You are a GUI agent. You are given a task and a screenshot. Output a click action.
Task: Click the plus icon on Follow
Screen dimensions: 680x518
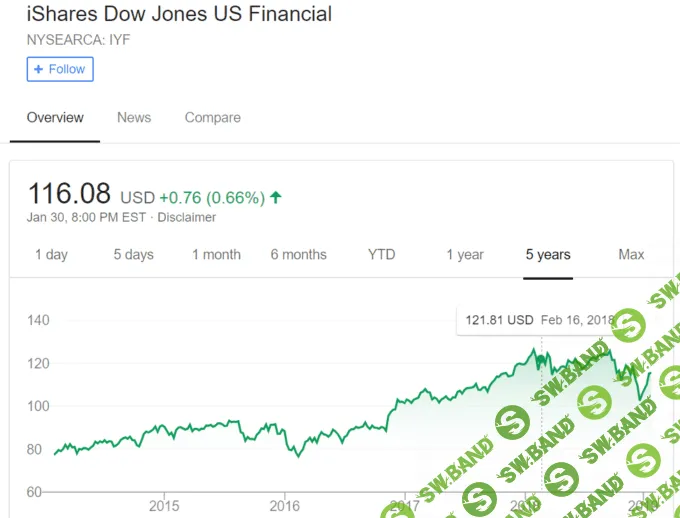38,69
